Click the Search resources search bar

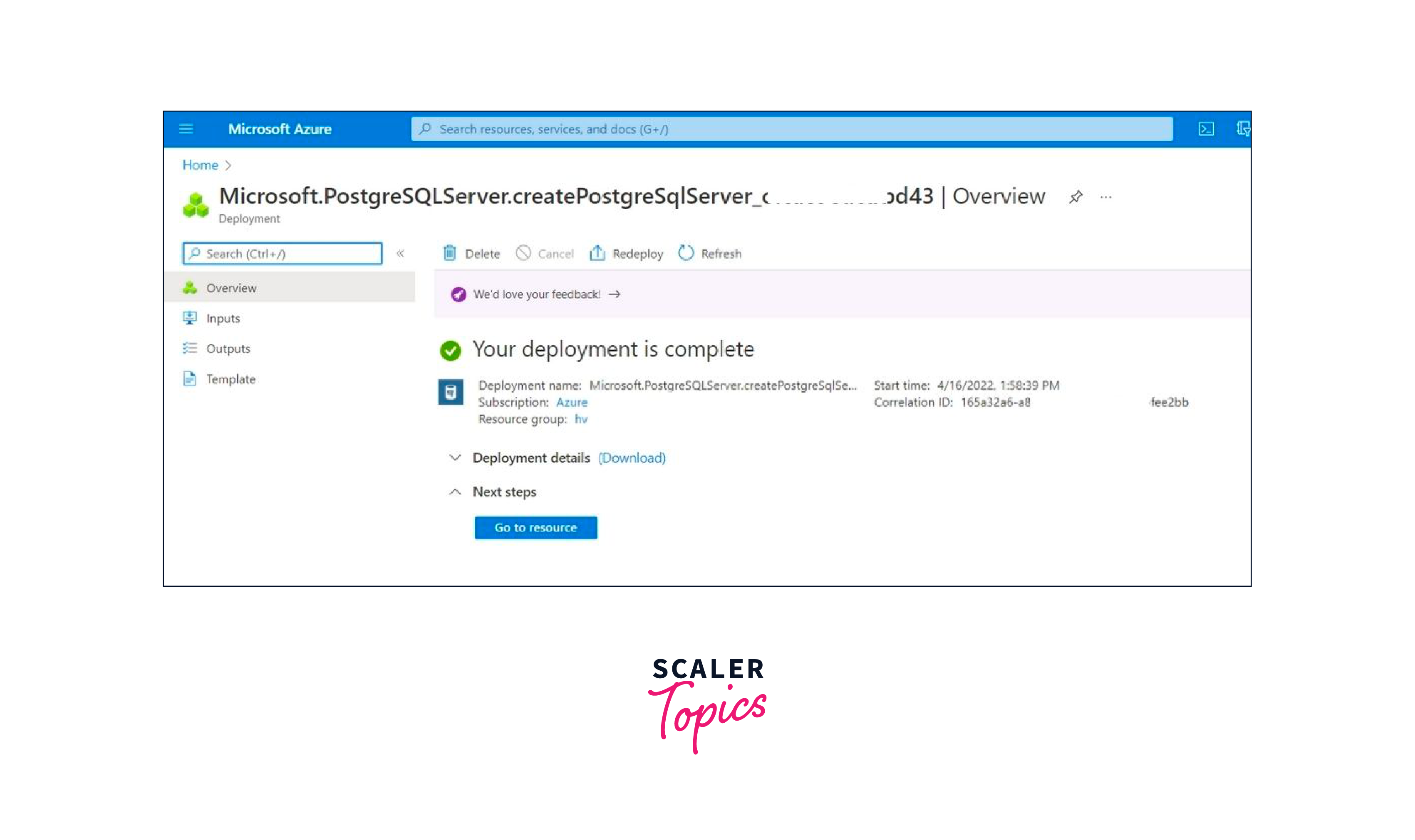[x=791, y=128]
